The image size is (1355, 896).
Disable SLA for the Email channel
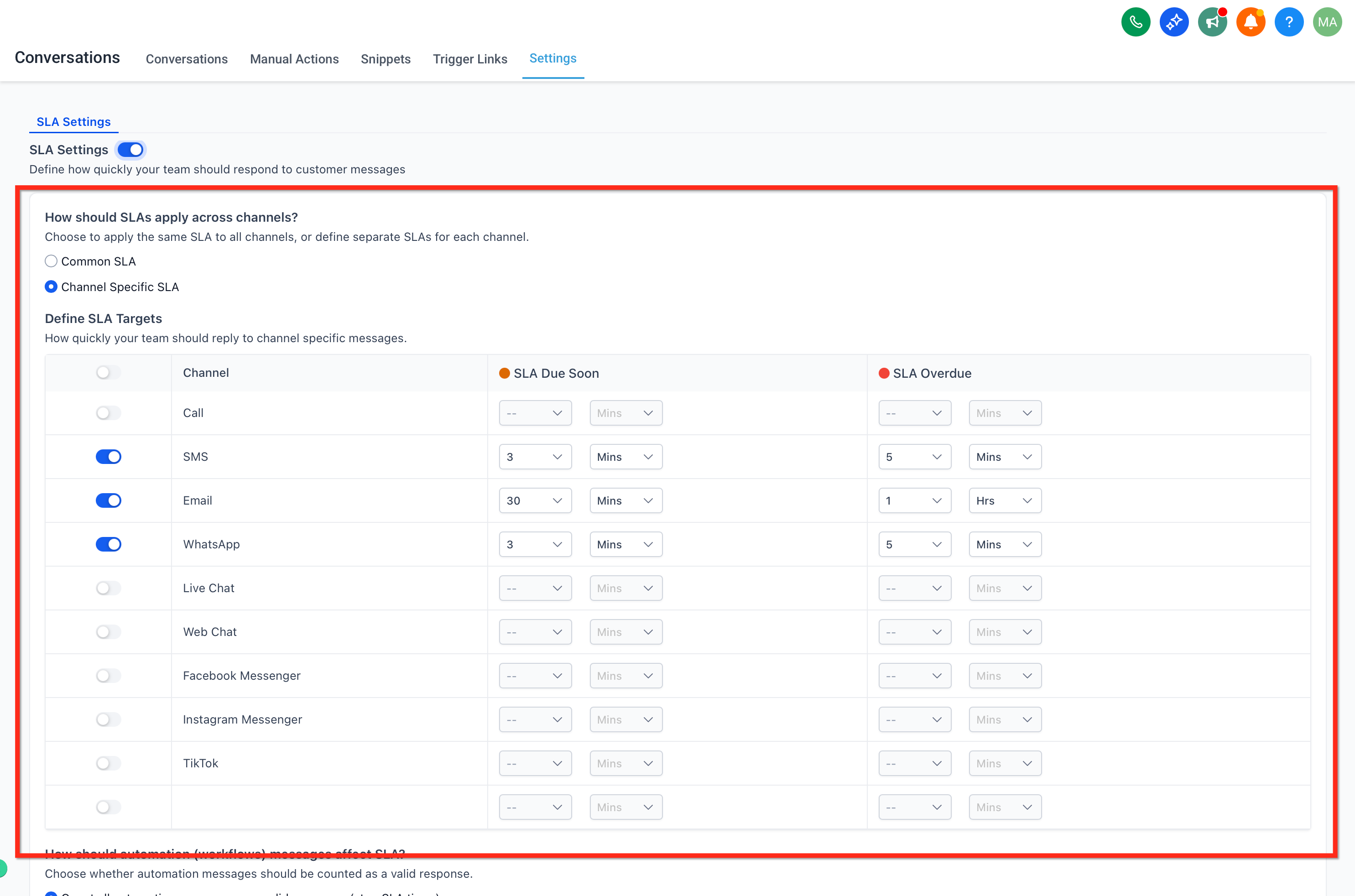[108, 500]
